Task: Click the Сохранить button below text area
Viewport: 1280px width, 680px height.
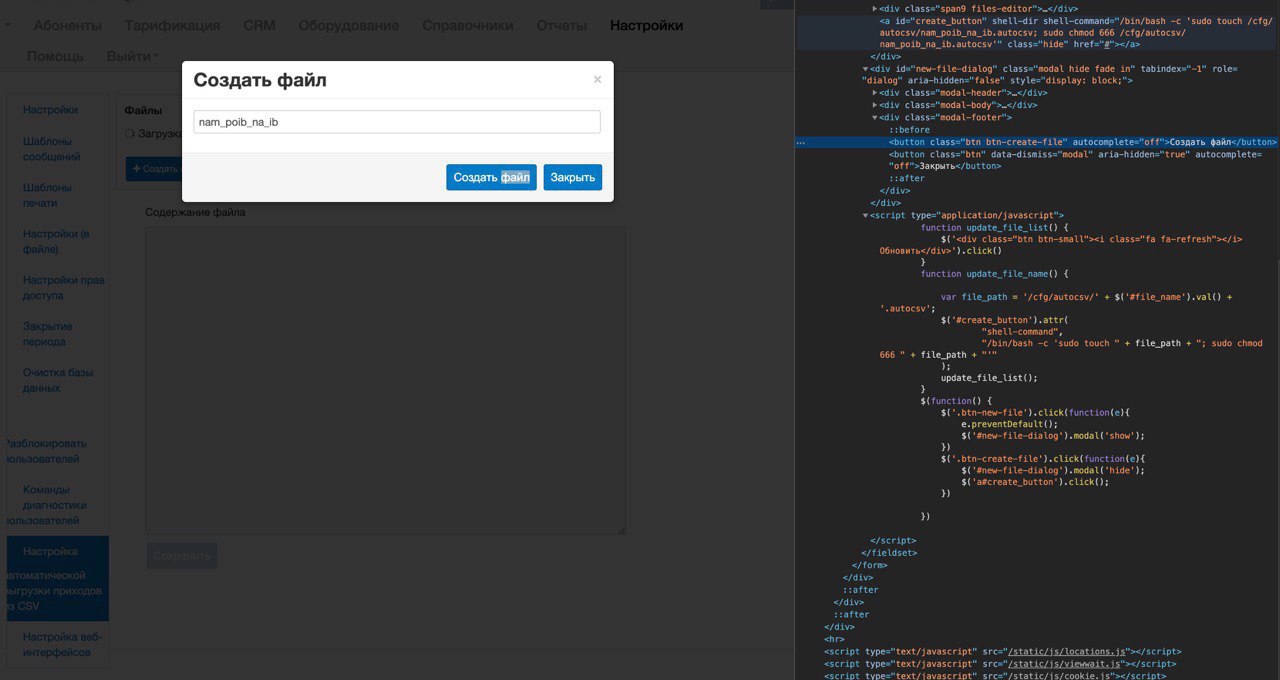Action: coord(181,556)
